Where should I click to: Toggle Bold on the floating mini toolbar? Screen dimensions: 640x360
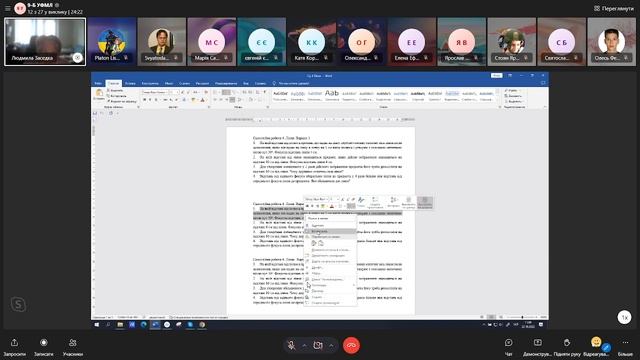pos(307,206)
